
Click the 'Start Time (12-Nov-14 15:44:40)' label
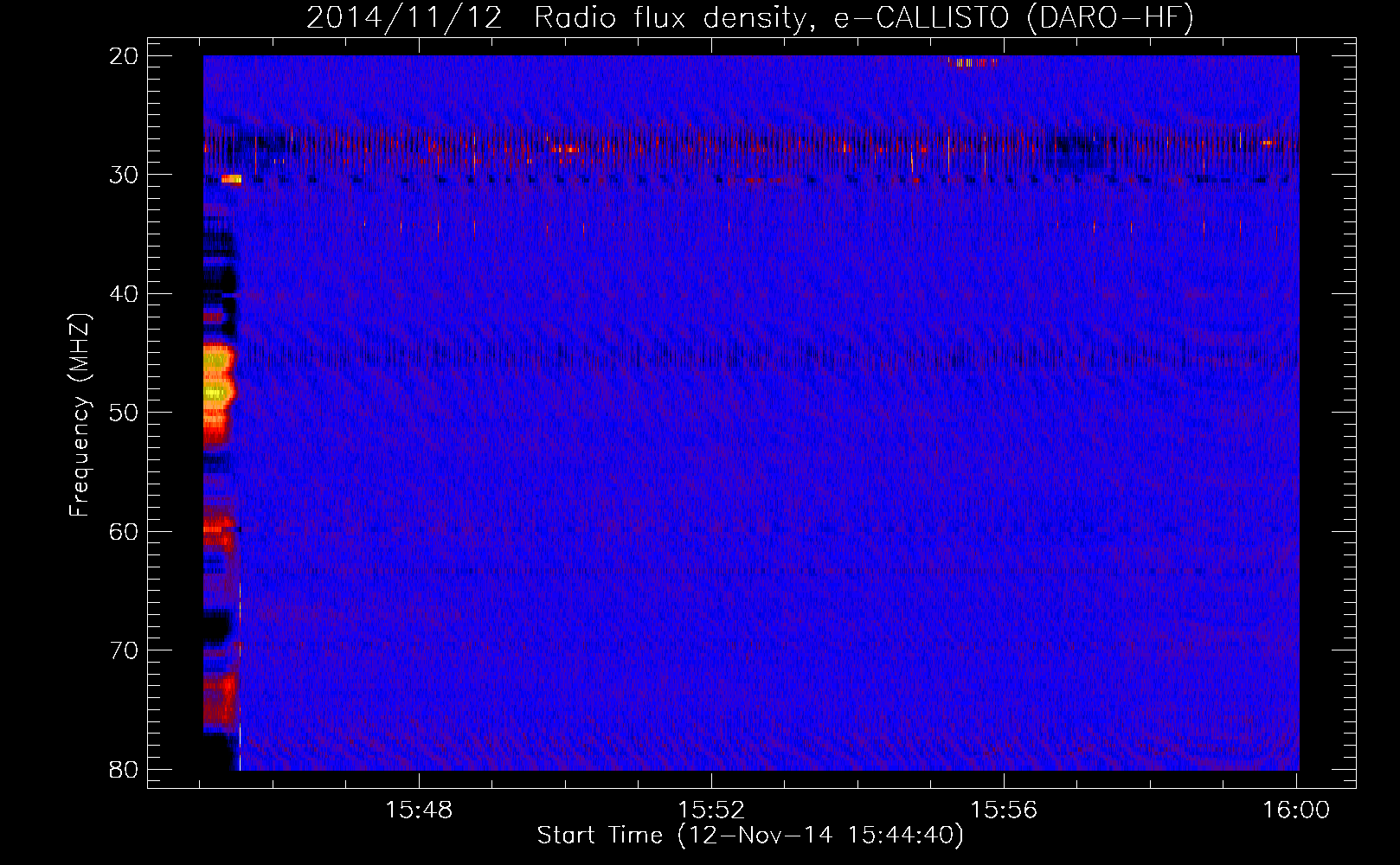750,836
